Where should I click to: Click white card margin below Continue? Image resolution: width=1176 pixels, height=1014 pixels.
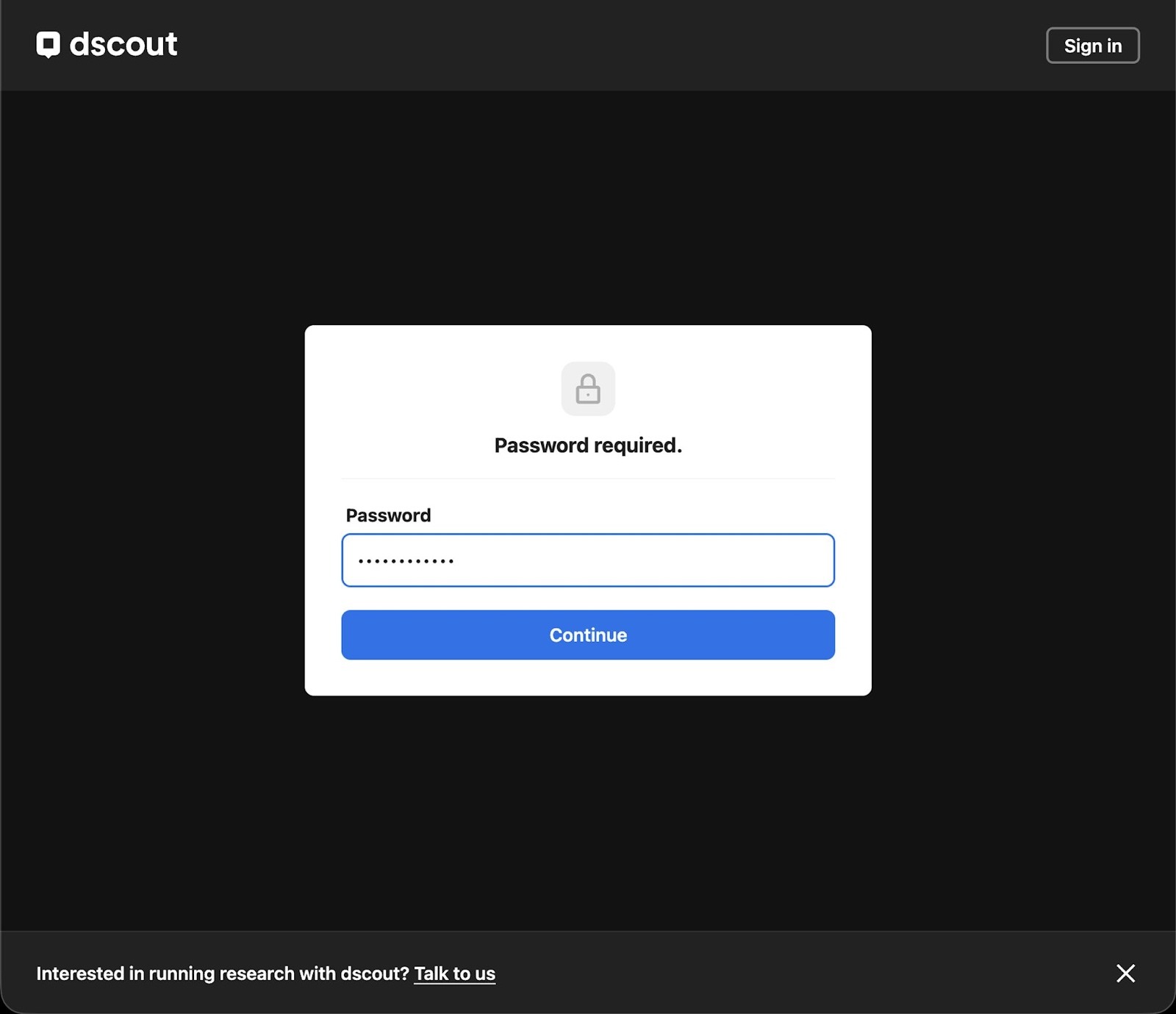588,678
